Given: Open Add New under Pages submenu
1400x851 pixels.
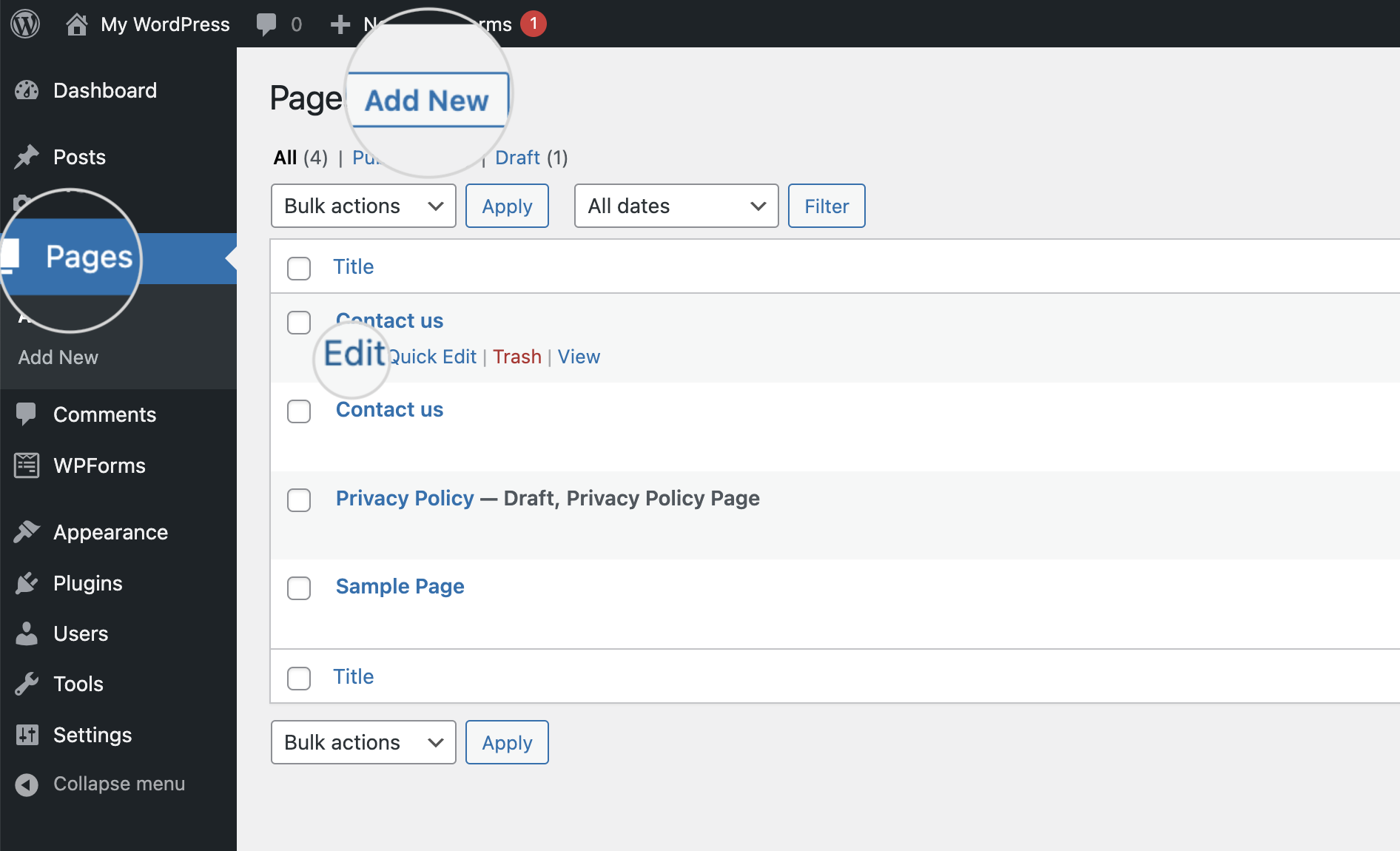Looking at the screenshot, I should click(x=58, y=357).
